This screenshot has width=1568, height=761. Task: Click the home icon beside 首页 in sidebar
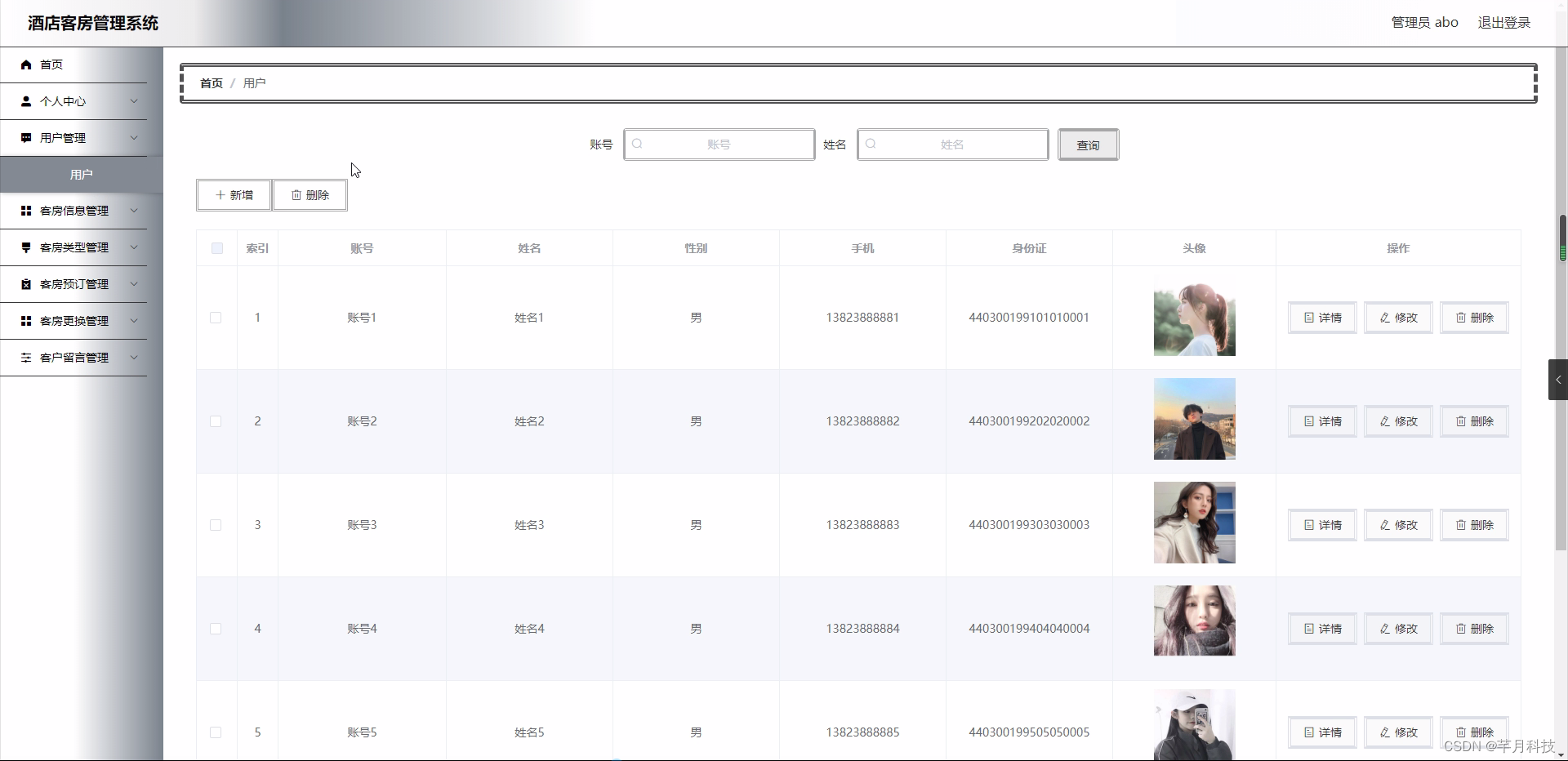[x=26, y=65]
